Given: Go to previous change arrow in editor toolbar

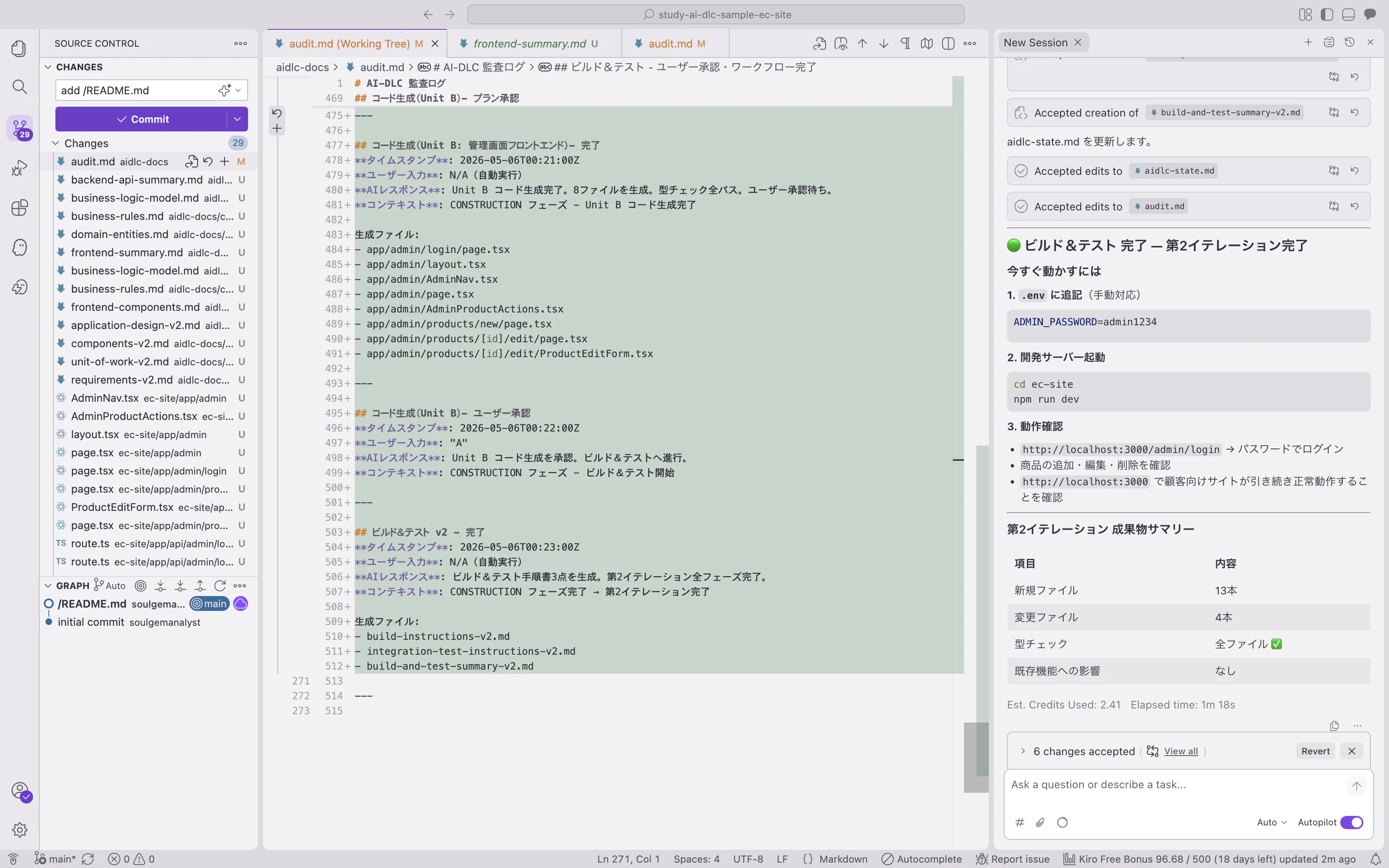Looking at the screenshot, I should 862,44.
